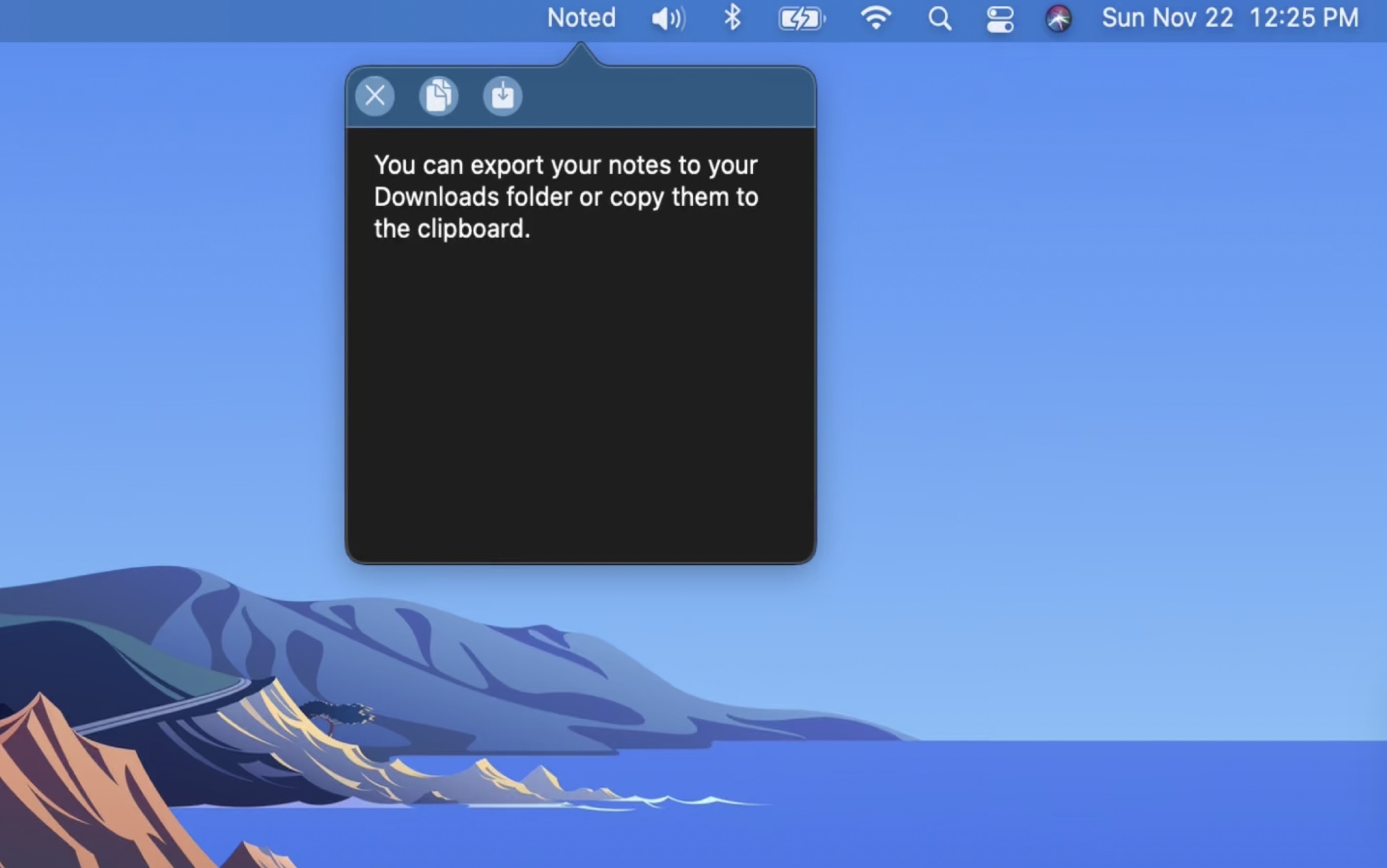
Task: Copy notes to clipboard using copy icon
Action: [x=439, y=96]
